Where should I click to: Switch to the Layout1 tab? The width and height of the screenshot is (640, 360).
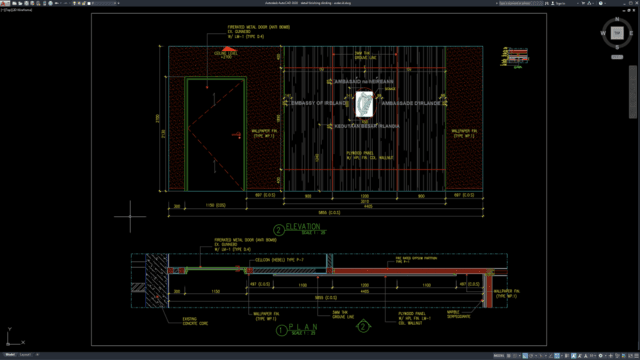[25, 355]
